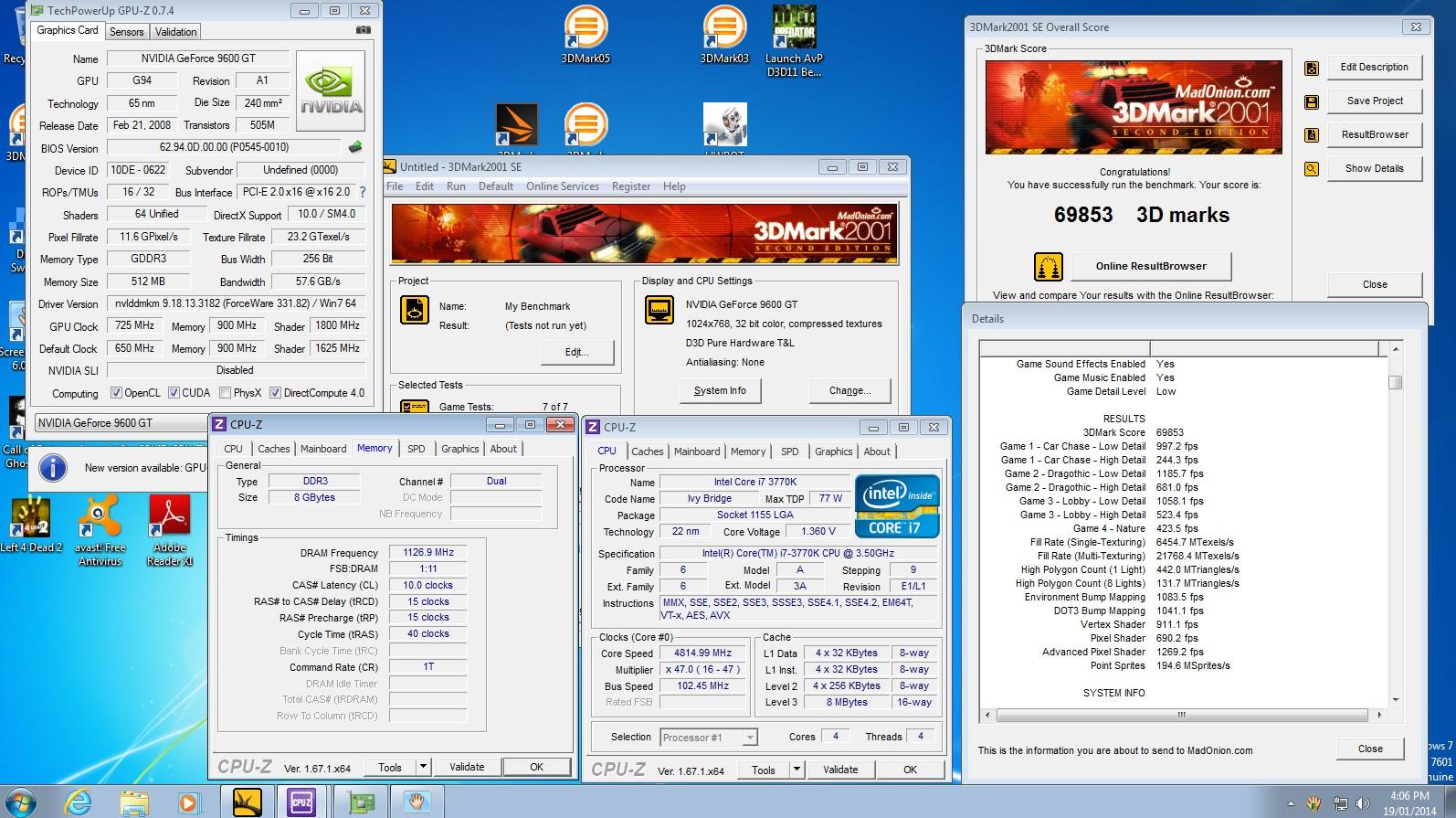
Task: Click the Edit... button in the Project group
Action: tap(577, 352)
